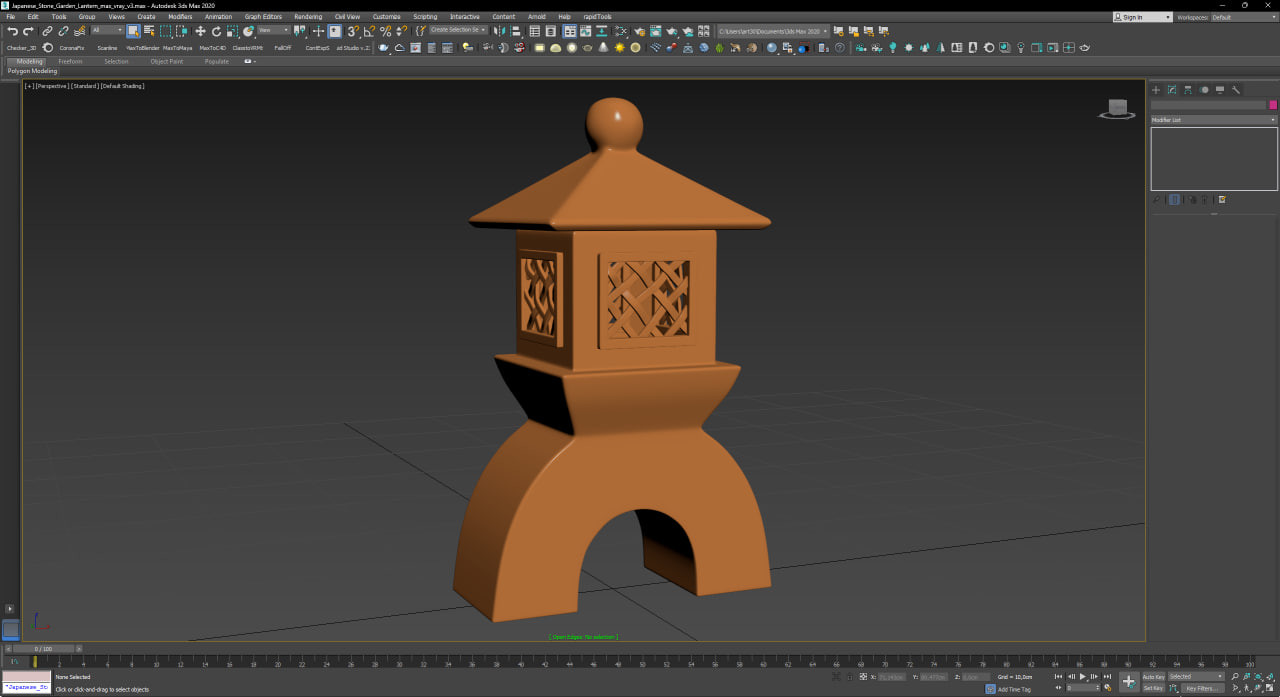Image resolution: width=1280 pixels, height=697 pixels.
Task: Click the Play Animation button
Action: click(1083, 676)
